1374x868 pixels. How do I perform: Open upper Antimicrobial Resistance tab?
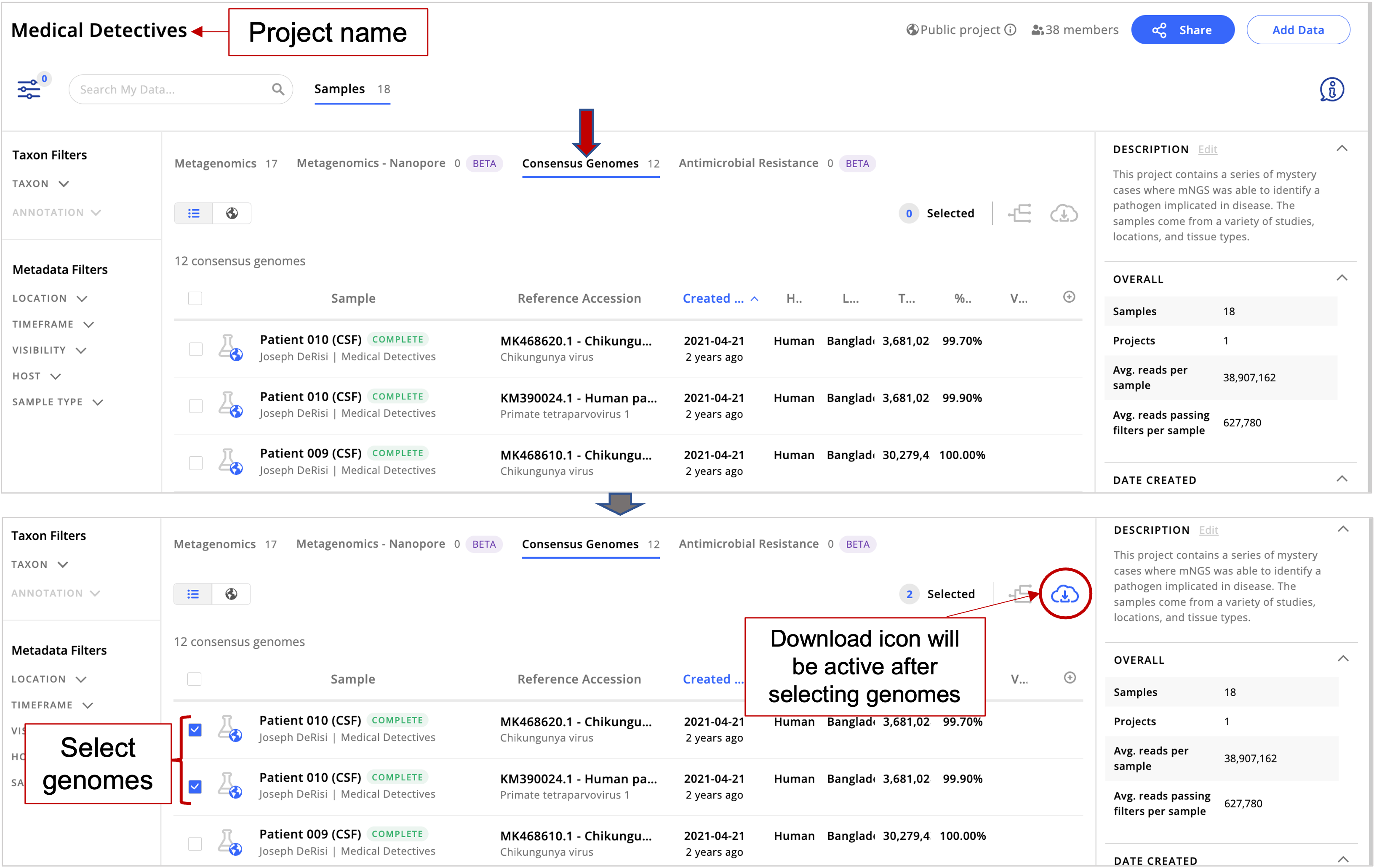coord(776,164)
